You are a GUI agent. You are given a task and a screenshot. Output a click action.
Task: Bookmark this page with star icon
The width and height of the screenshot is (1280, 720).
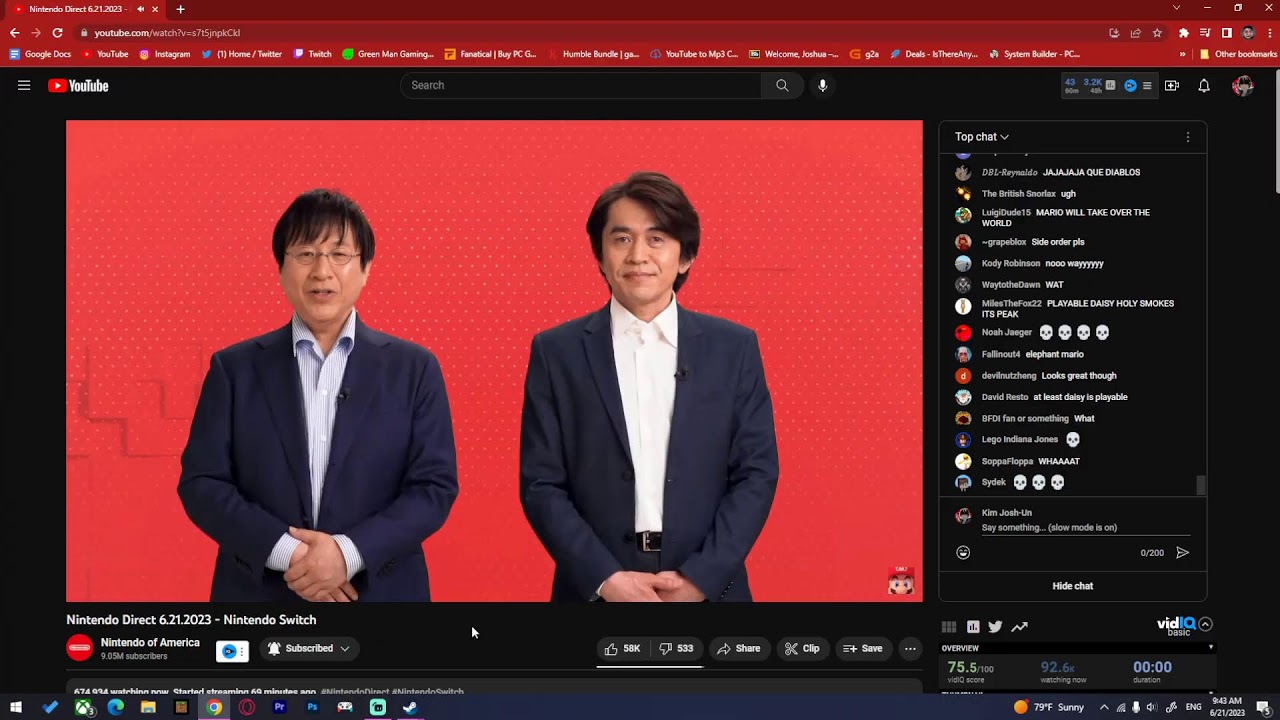[1157, 33]
